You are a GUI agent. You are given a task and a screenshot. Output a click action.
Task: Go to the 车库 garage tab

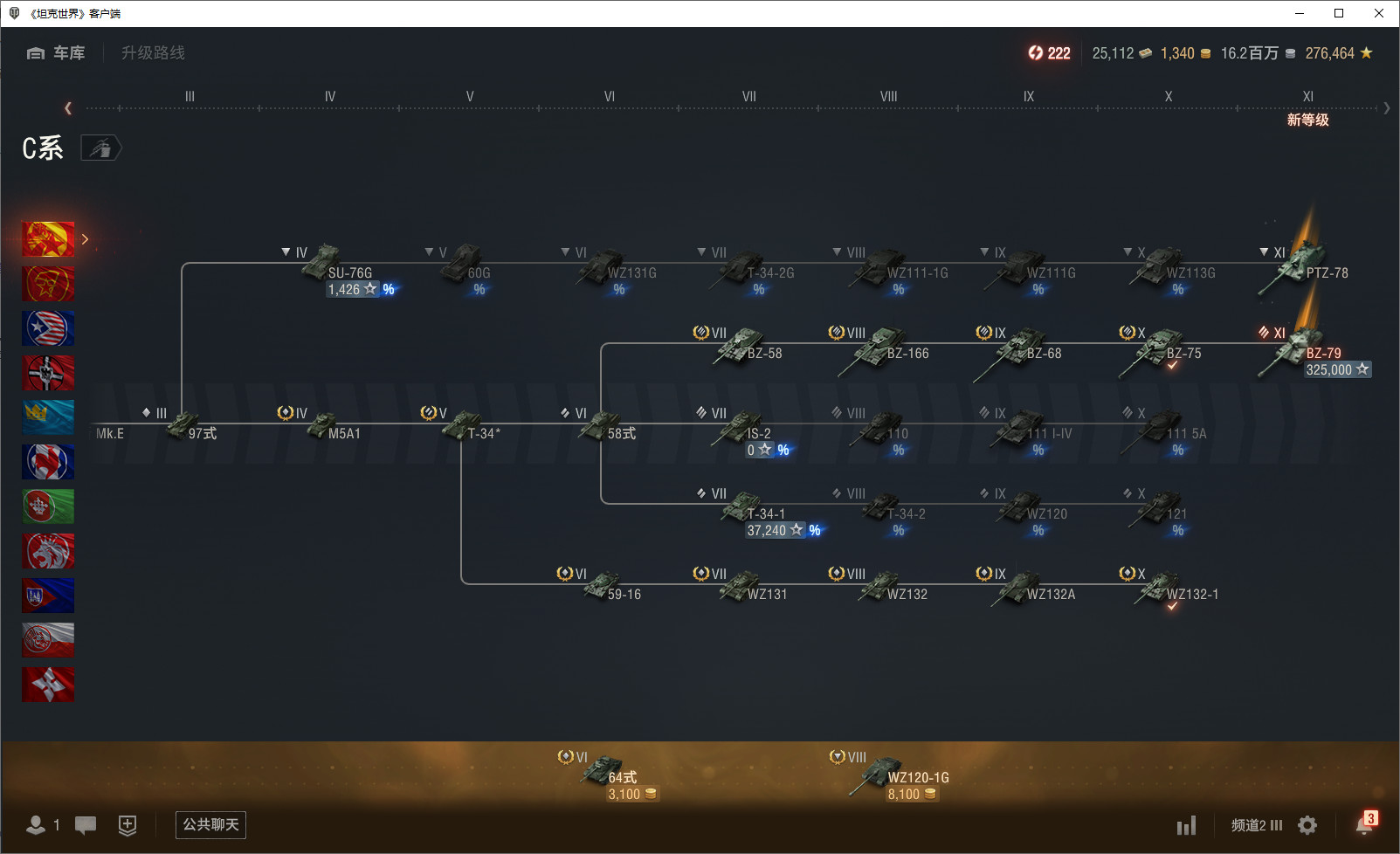point(56,53)
